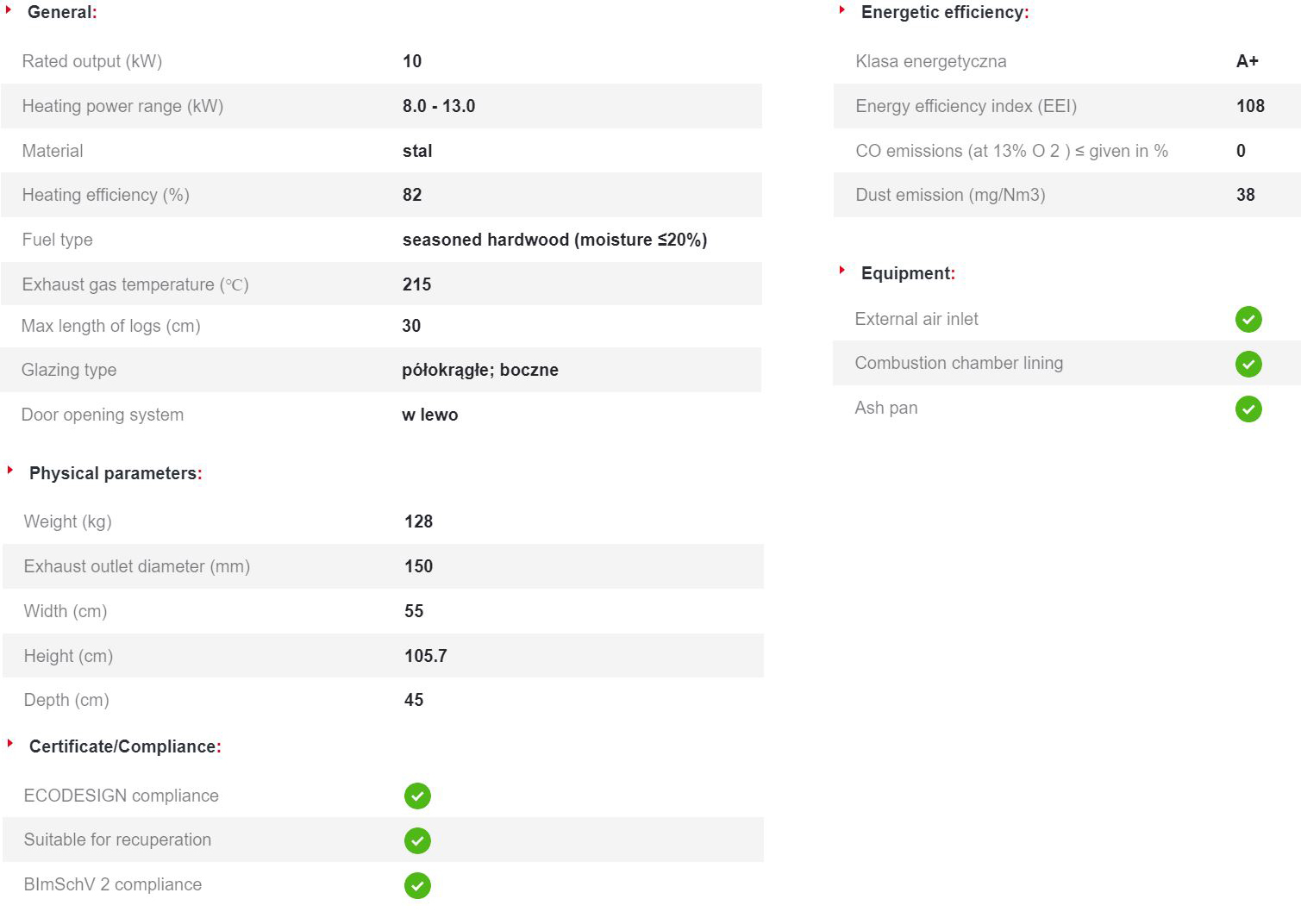Click red arrow beside Energetic efficiency
The image size is (1301, 924).
[842, 9]
